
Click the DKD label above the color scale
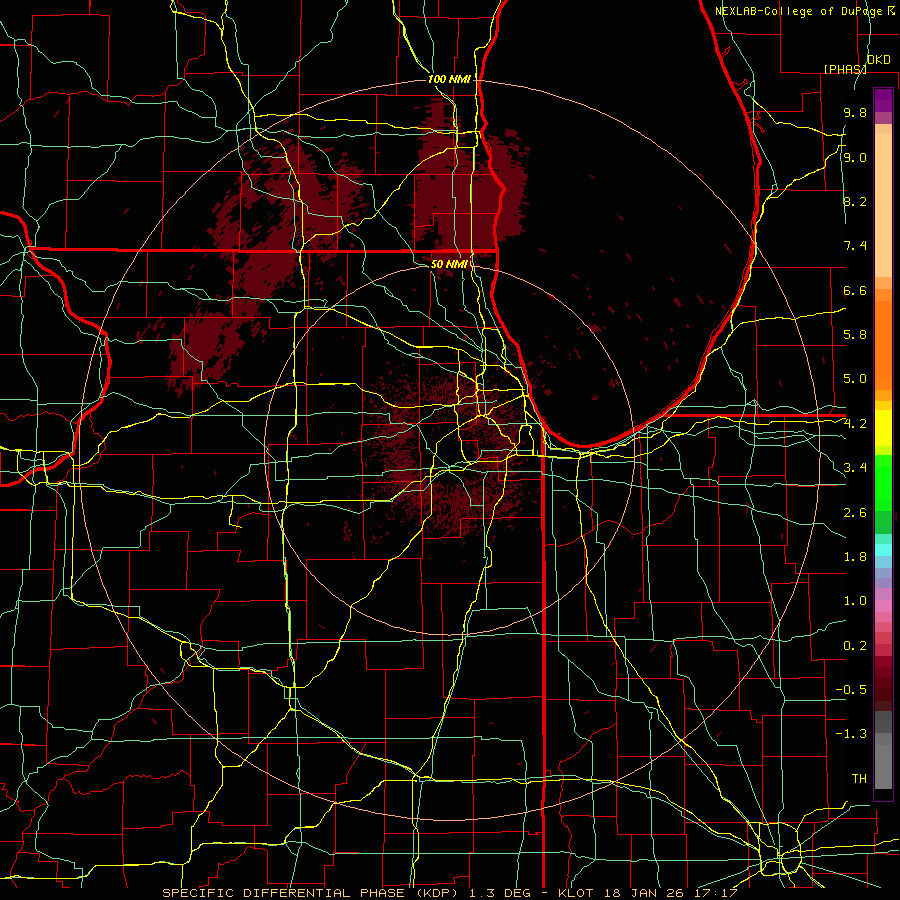(x=878, y=60)
